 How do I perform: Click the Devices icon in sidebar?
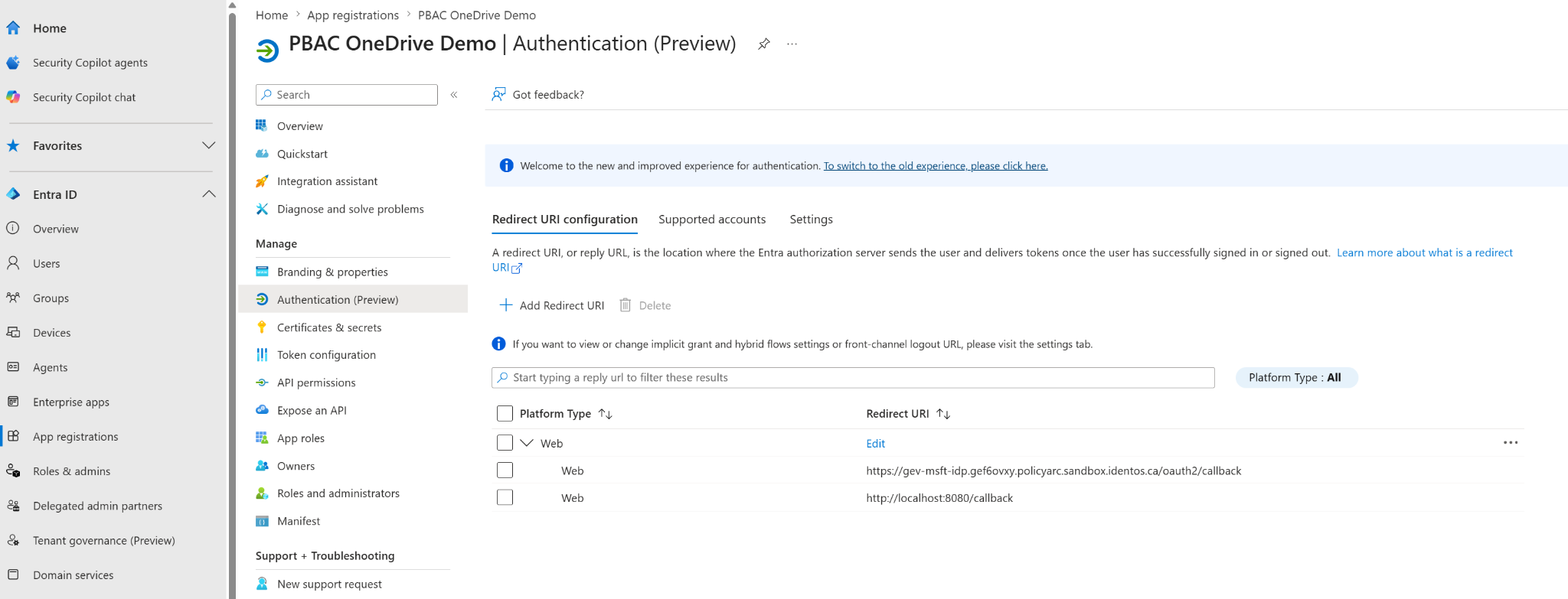(13, 332)
